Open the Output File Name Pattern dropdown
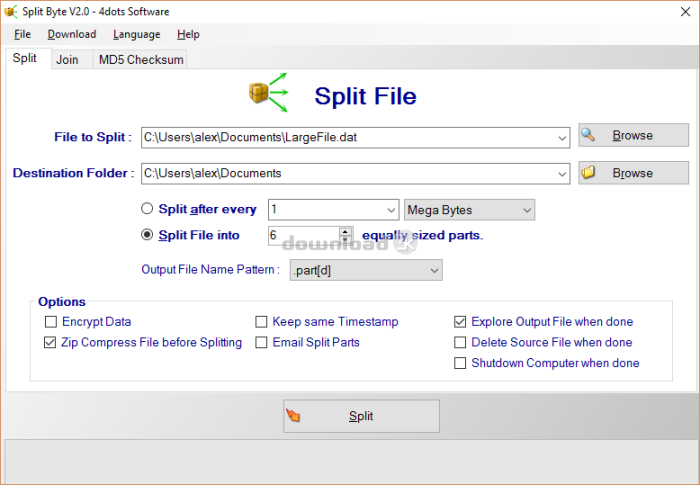Viewport: 700px width, 485px height. coord(434,270)
